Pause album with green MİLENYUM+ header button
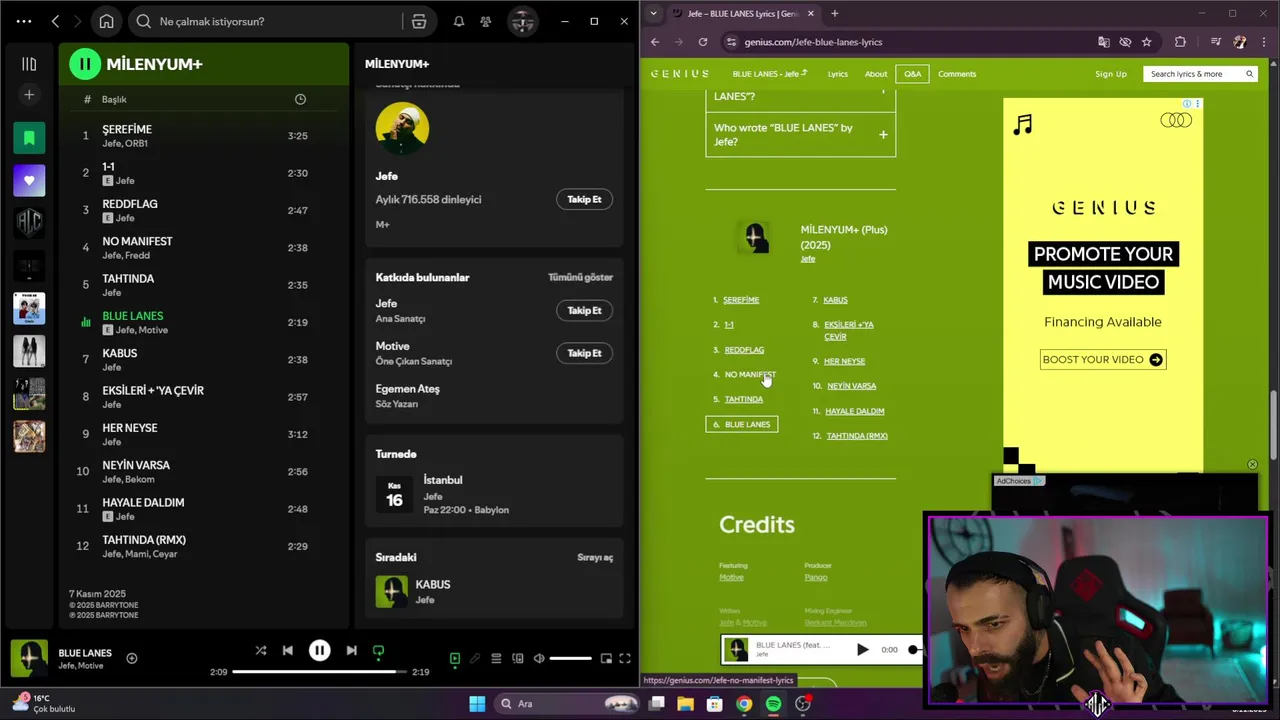The image size is (1280, 720). [x=85, y=64]
